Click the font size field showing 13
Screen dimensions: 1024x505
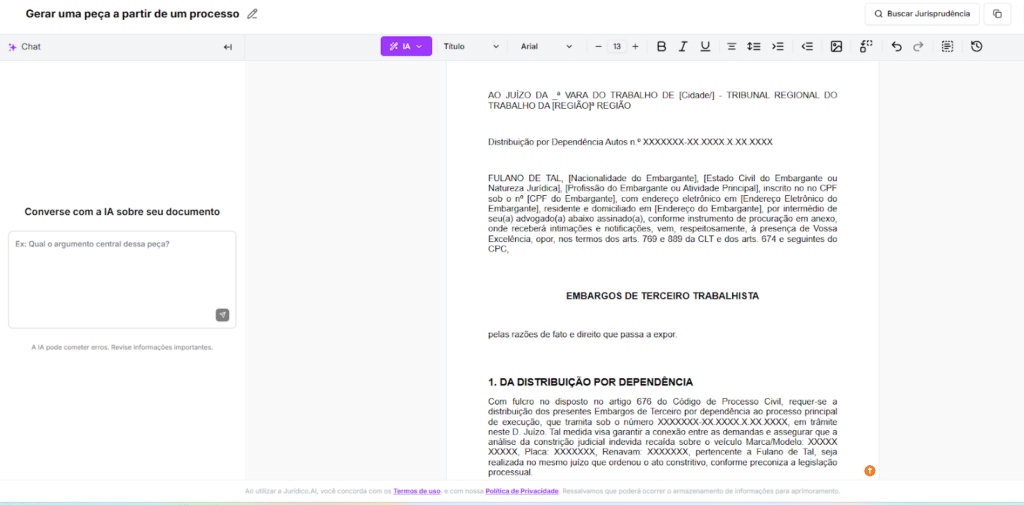pos(616,46)
